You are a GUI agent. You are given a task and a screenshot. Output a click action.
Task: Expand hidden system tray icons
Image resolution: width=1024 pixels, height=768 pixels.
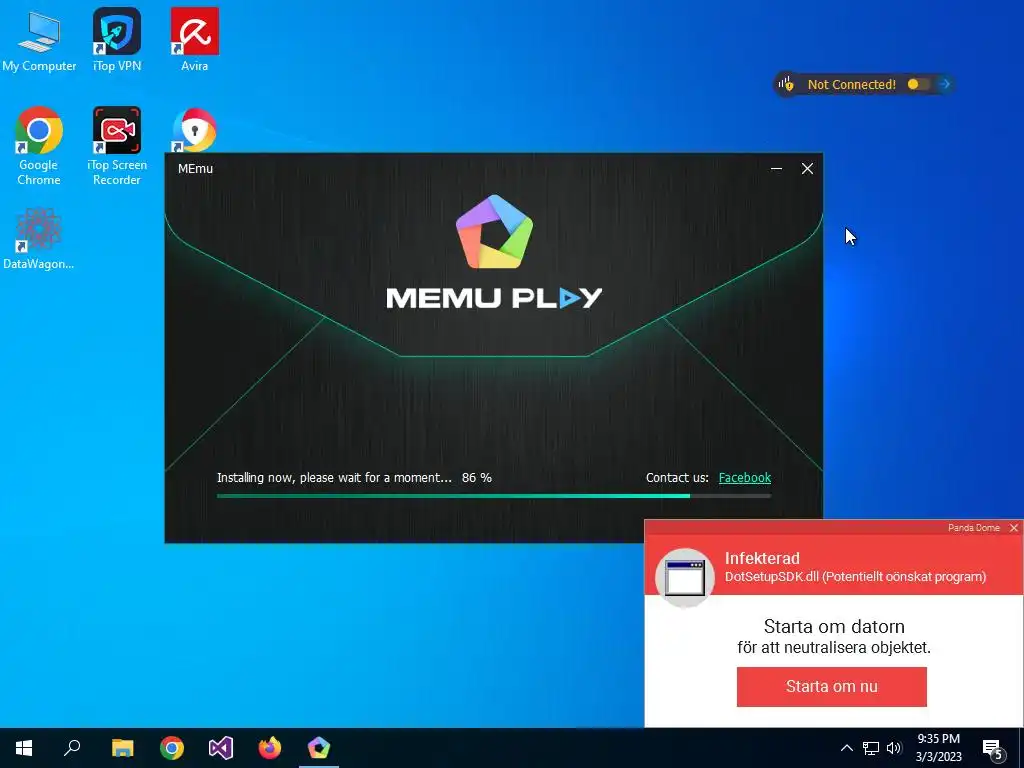(846, 748)
